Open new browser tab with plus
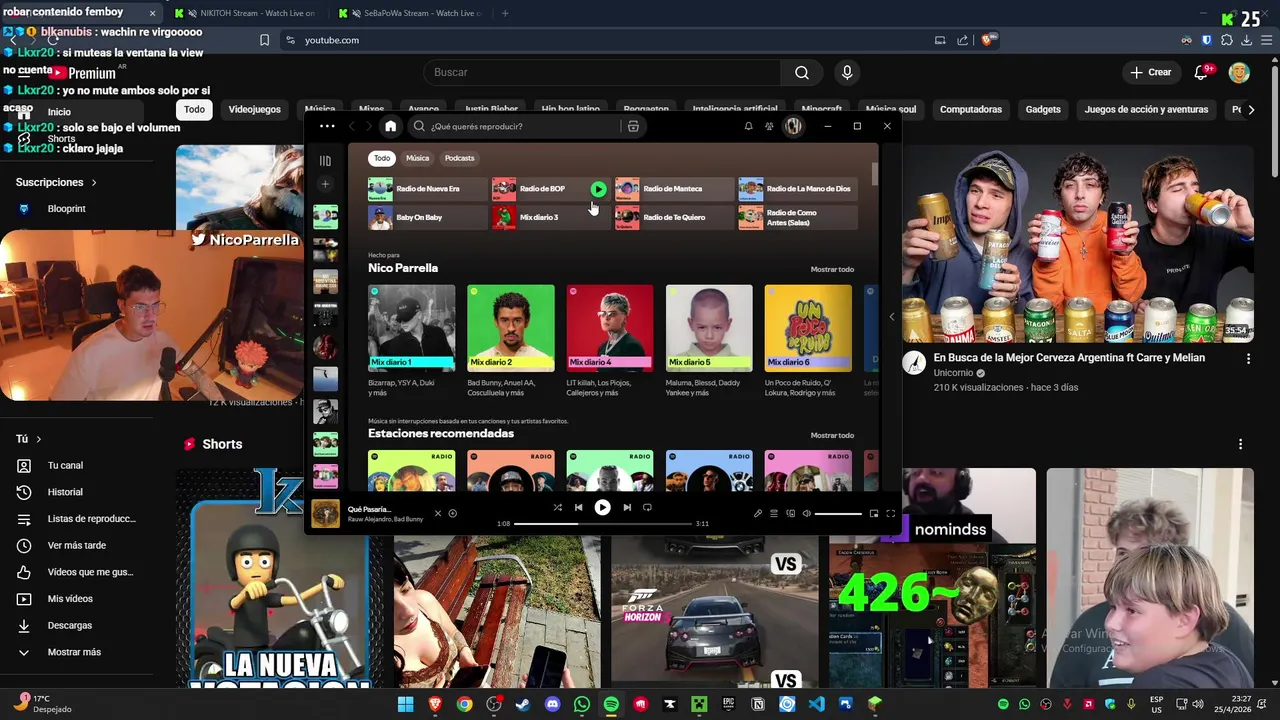 [x=505, y=13]
